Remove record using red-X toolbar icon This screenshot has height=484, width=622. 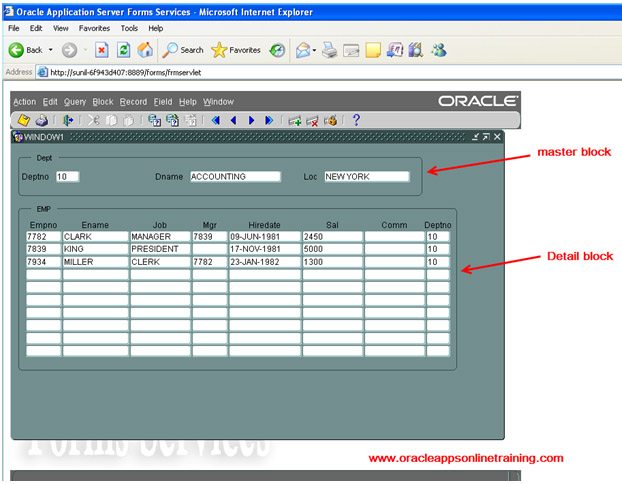[313, 120]
